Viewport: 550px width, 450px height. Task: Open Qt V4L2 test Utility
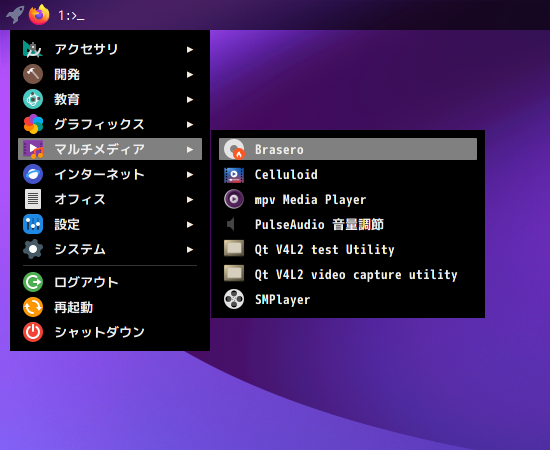point(348,249)
